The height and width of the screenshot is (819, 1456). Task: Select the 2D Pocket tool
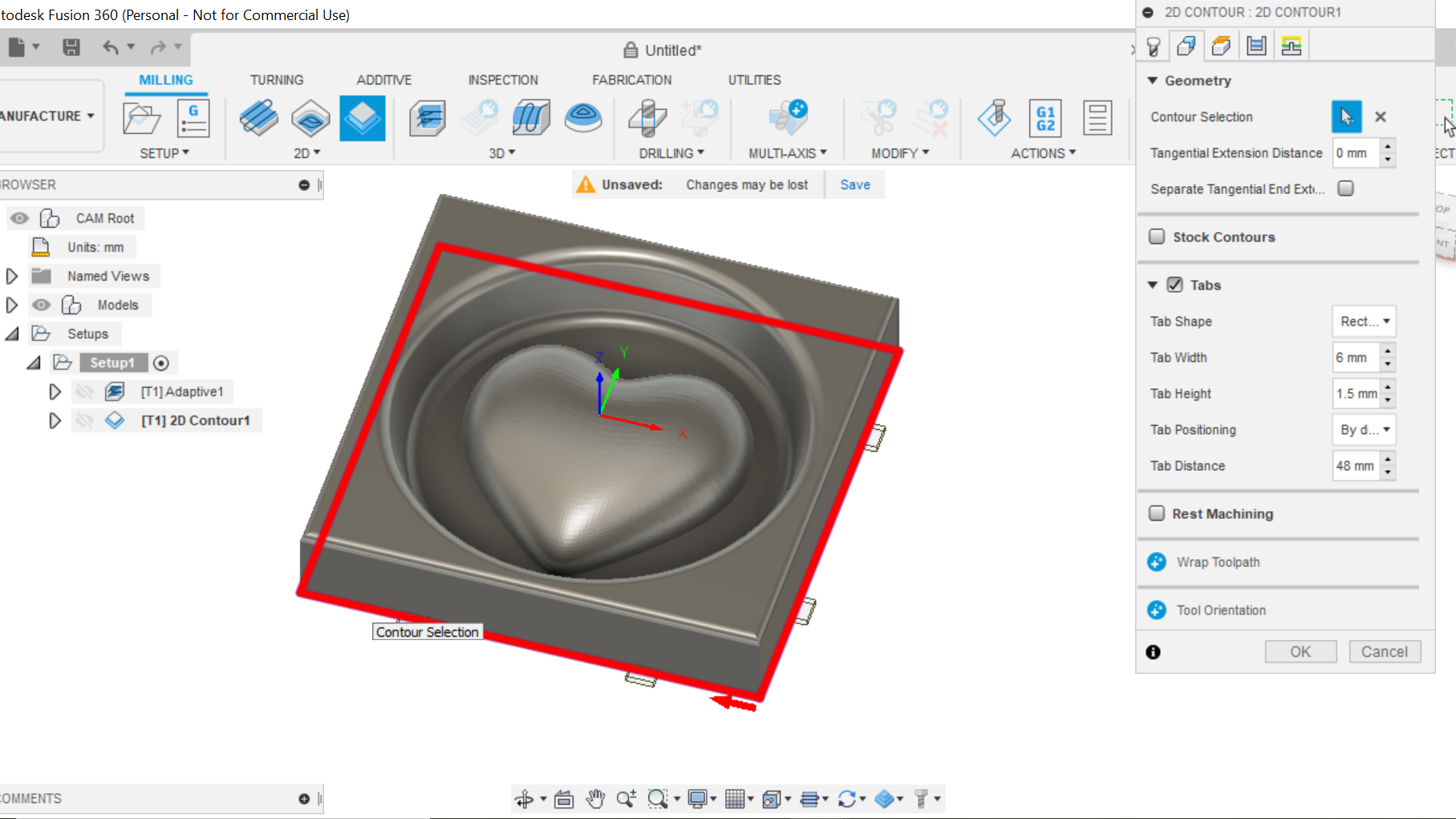point(310,119)
